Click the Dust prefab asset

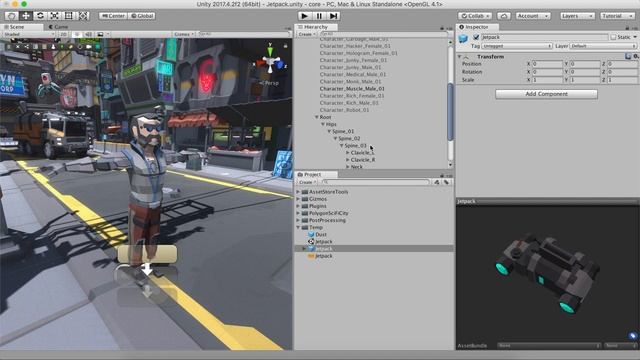pyautogui.click(x=317, y=235)
